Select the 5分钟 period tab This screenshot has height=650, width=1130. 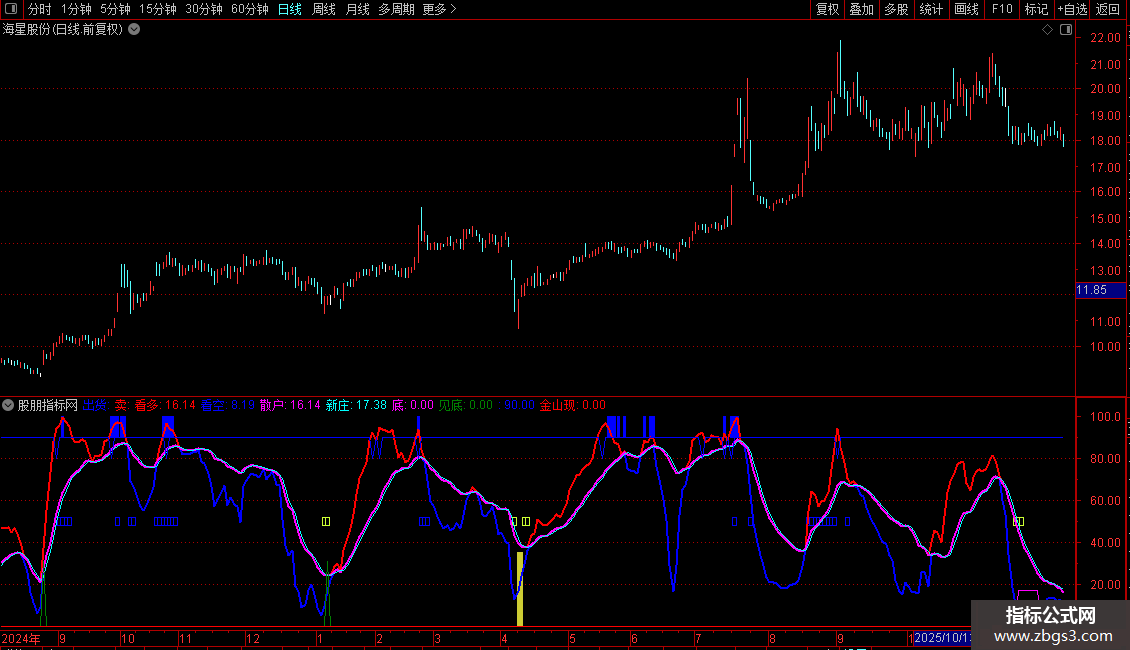point(115,9)
